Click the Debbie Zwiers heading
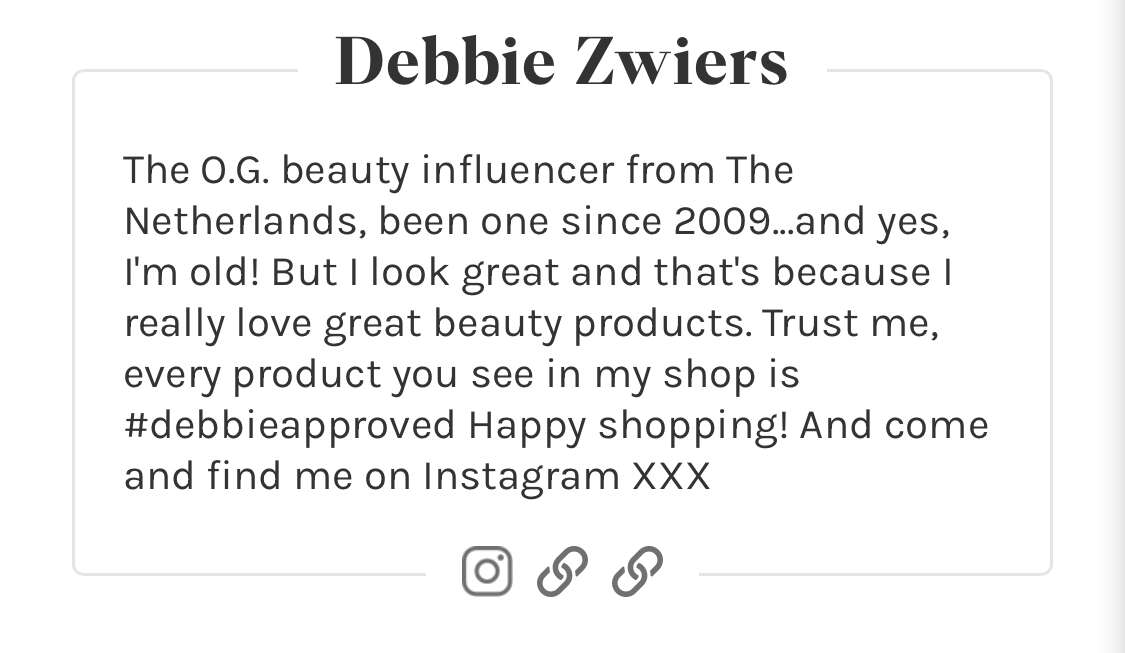The width and height of the screenshot is (1125, 653). click(x=561, y=62)
